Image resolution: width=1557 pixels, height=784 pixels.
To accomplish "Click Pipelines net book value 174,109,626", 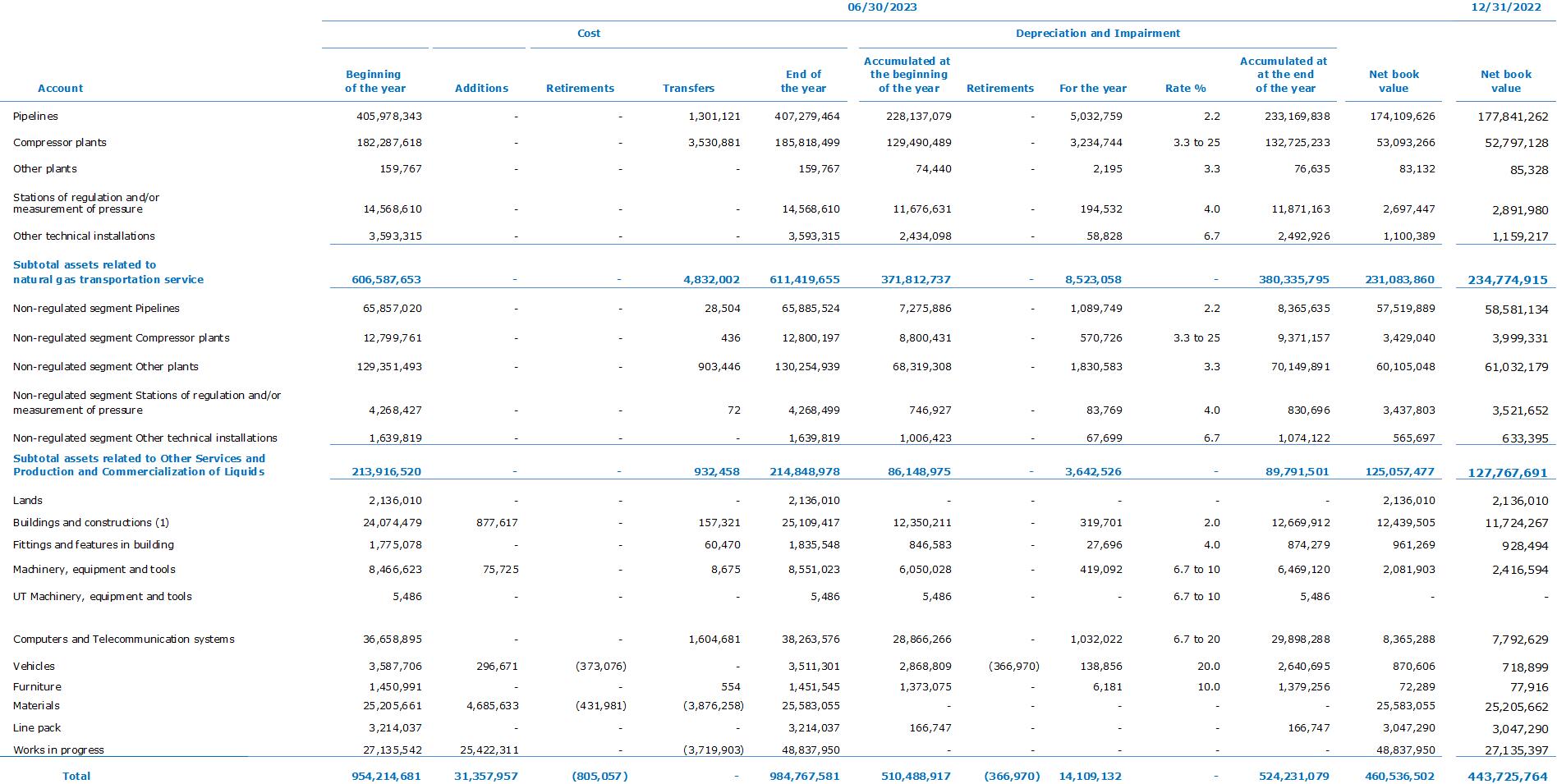I will click(x=1403, y=117).
